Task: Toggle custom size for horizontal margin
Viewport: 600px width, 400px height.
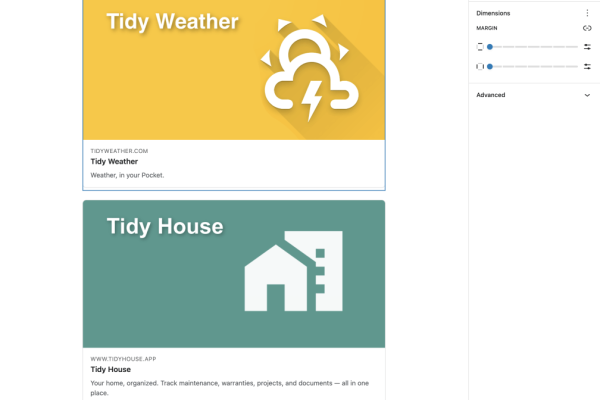Action: [x=587, y=66]
